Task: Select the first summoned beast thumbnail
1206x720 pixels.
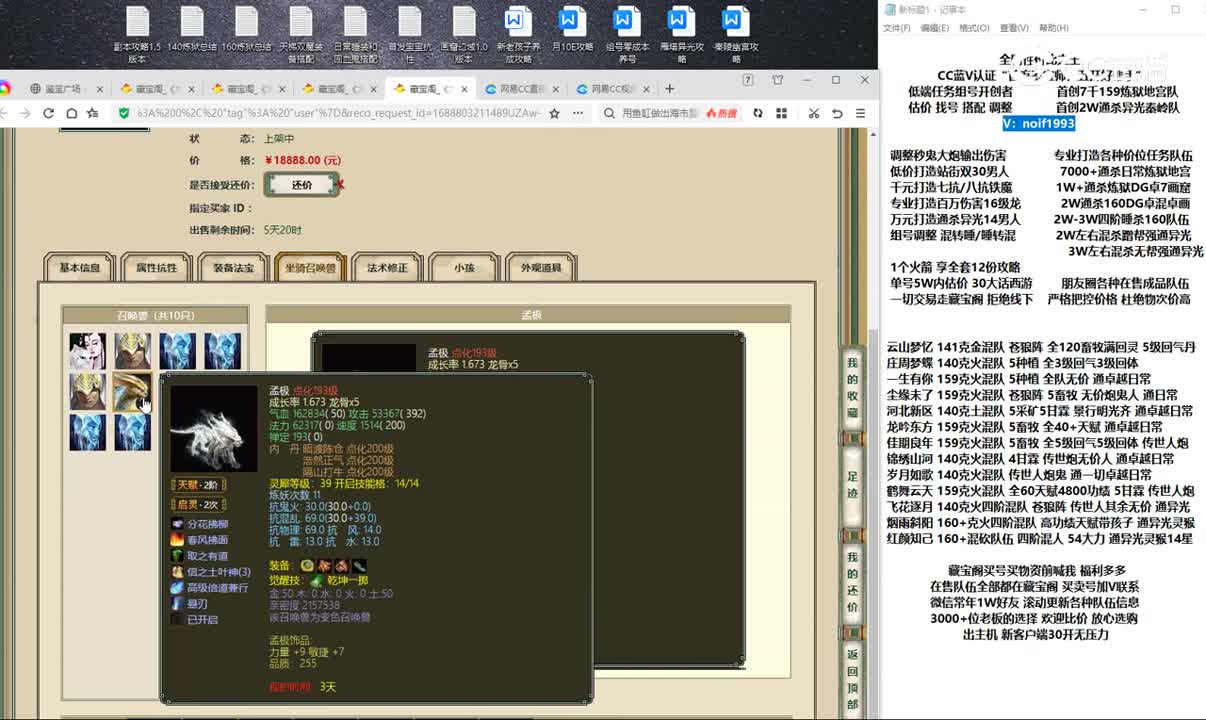Action: 88,351
